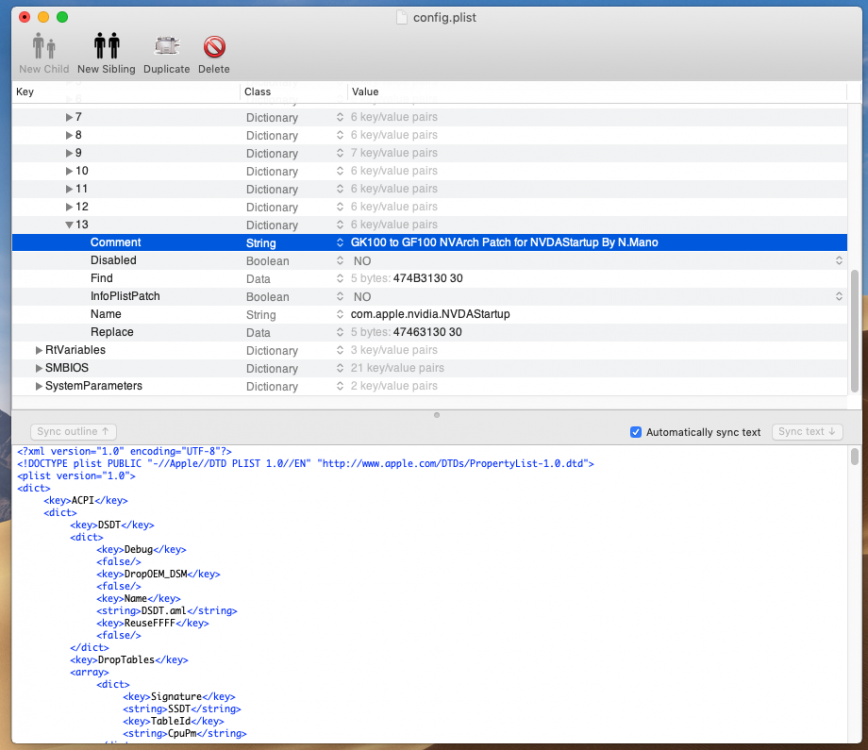Image resolution: width=868 pixels, height=750 pixels.
Task: Click 7 key/value pairs for item 9
Action: 394,153
